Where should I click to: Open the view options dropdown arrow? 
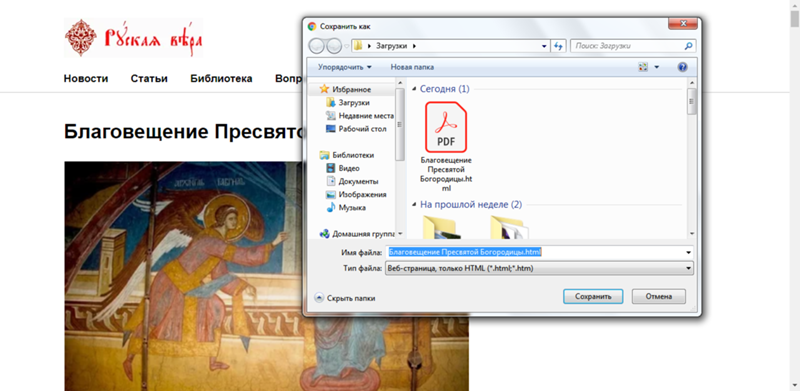click(657, 67)
